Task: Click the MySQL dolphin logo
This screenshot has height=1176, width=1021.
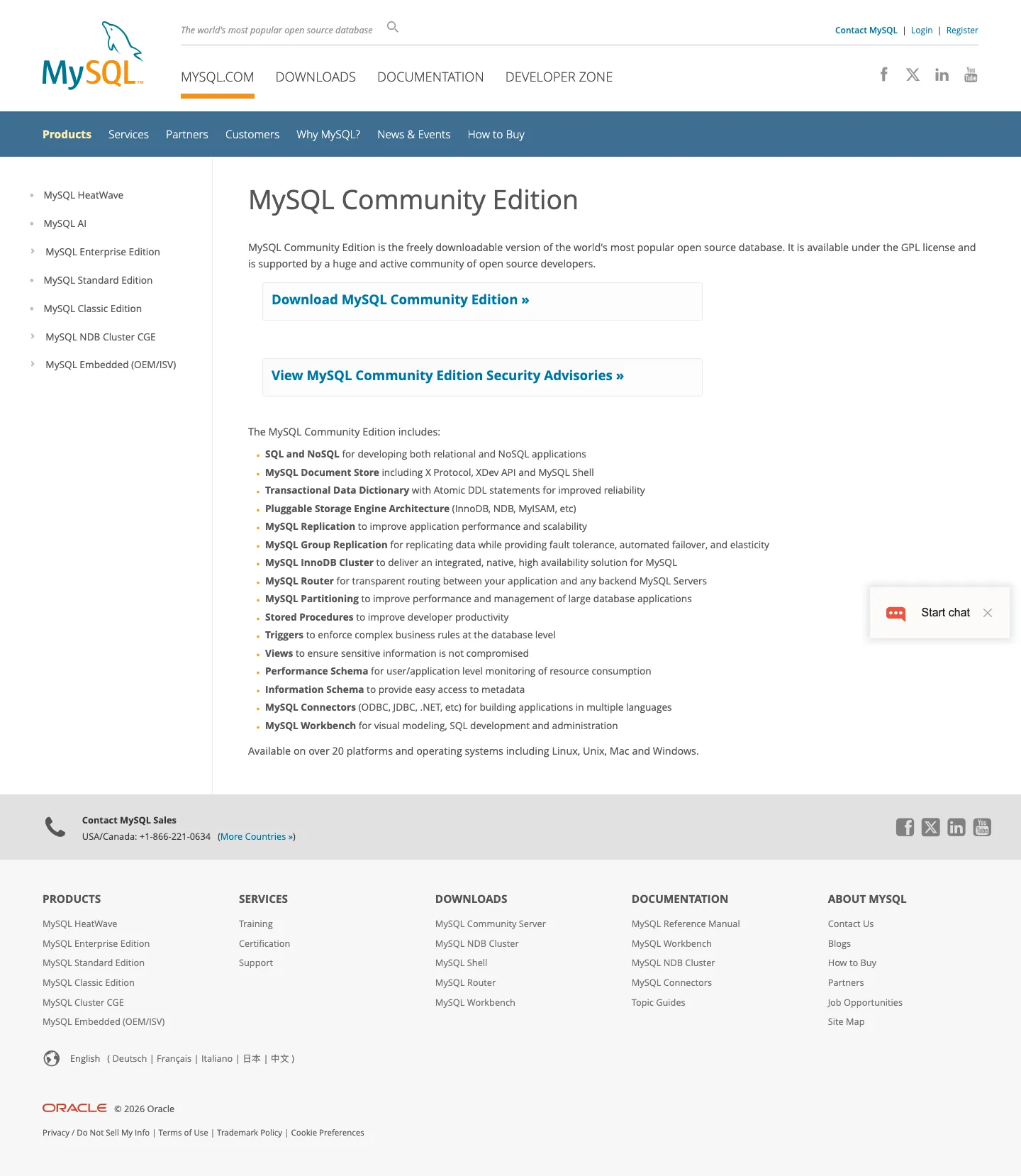Action: click(x=93, y=55)
